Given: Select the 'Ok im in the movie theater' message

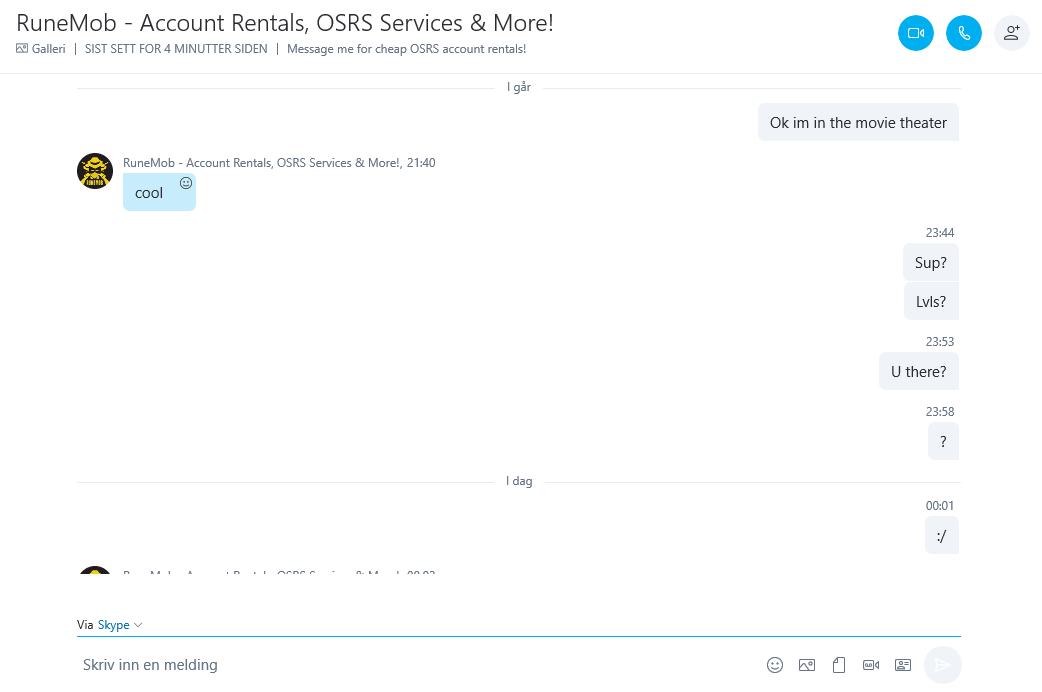Looking at the screenshot, I should 858,122.
